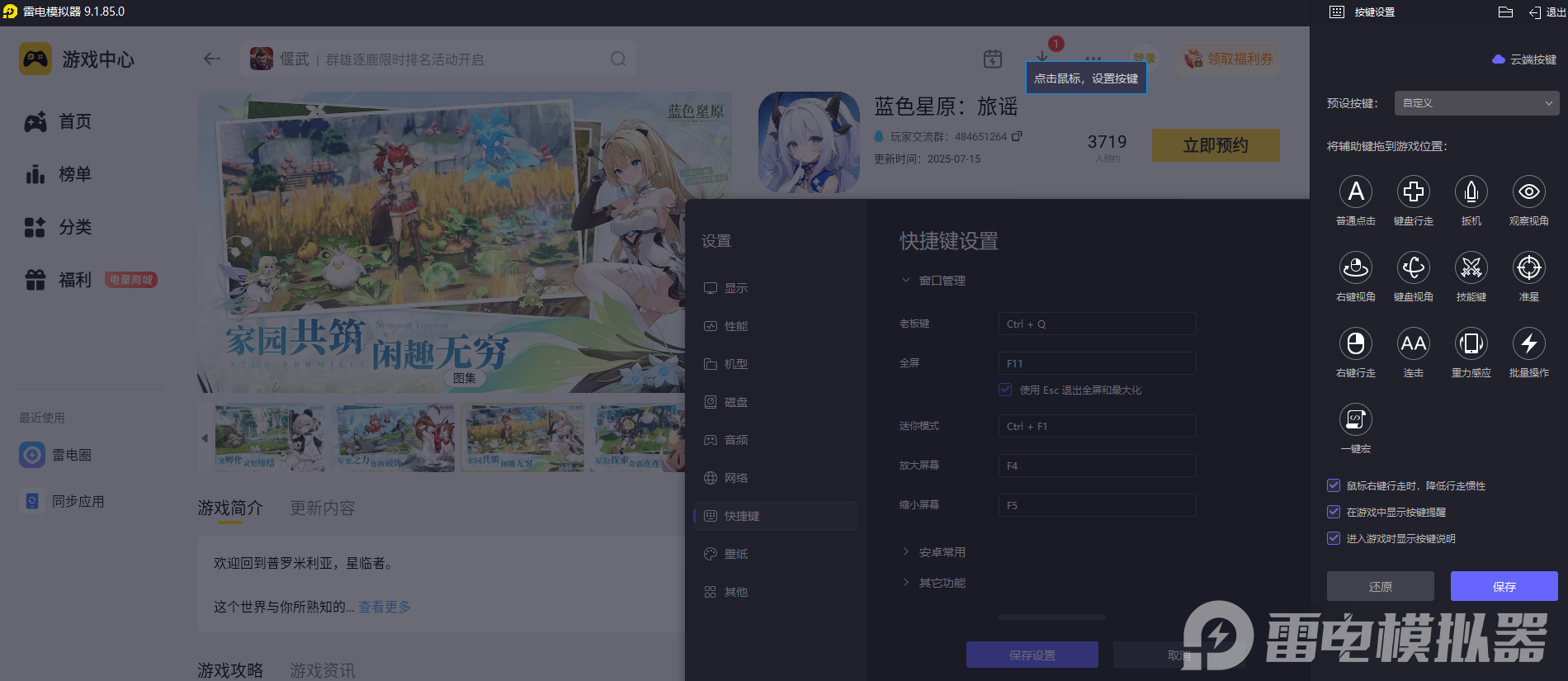The height and width of the screenshot is (681, 1568).
Task: Click the 老板键 Ctrl + Q shortcut field
Action: coord(1097,324)
